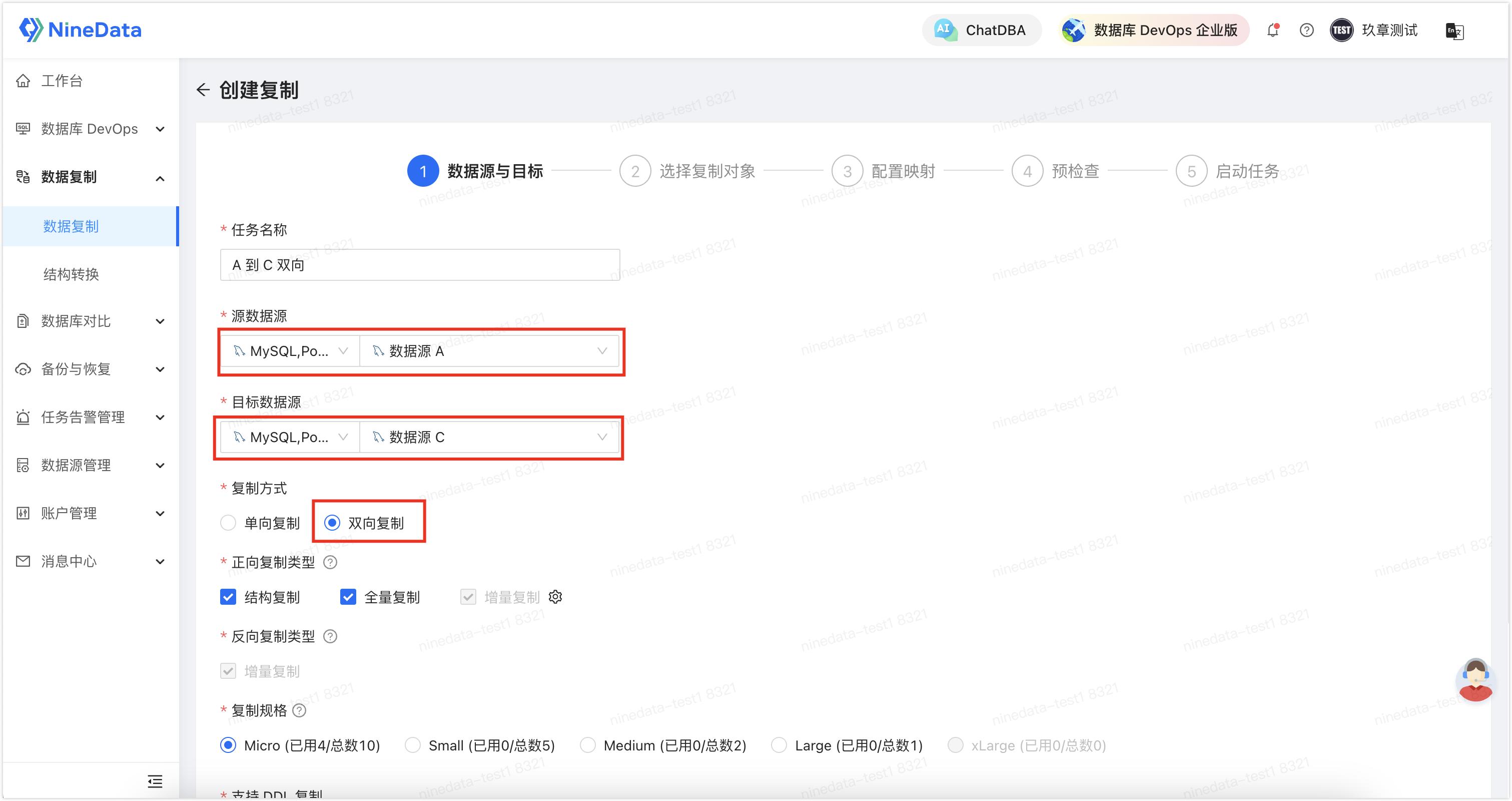1512x801 pixels.
Task: Open 工作台 in the sidebar
Action: pos(91,81)
